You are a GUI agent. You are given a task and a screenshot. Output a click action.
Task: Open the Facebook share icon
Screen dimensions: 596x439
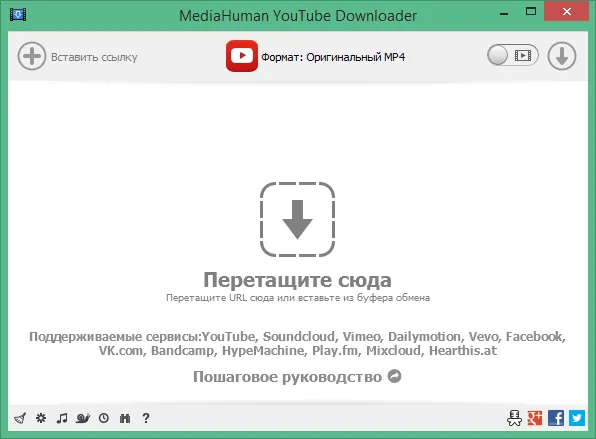556,418
